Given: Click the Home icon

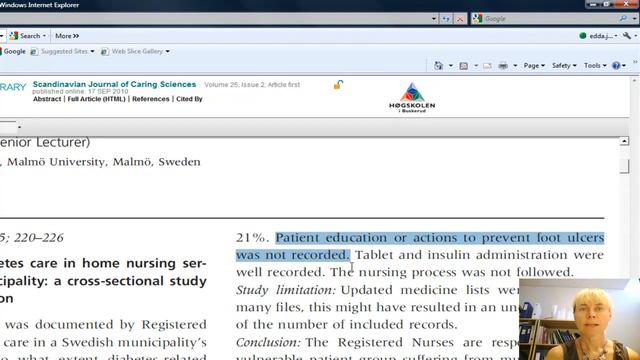Looking at the screenshot, I should point(438,65).
